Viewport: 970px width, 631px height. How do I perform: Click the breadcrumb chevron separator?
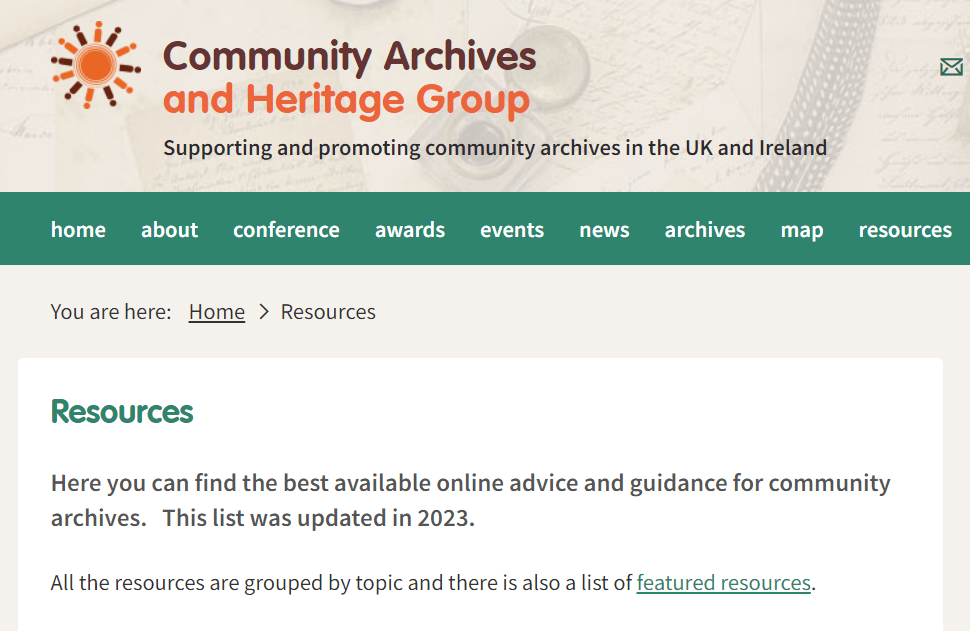pos(264,312)
